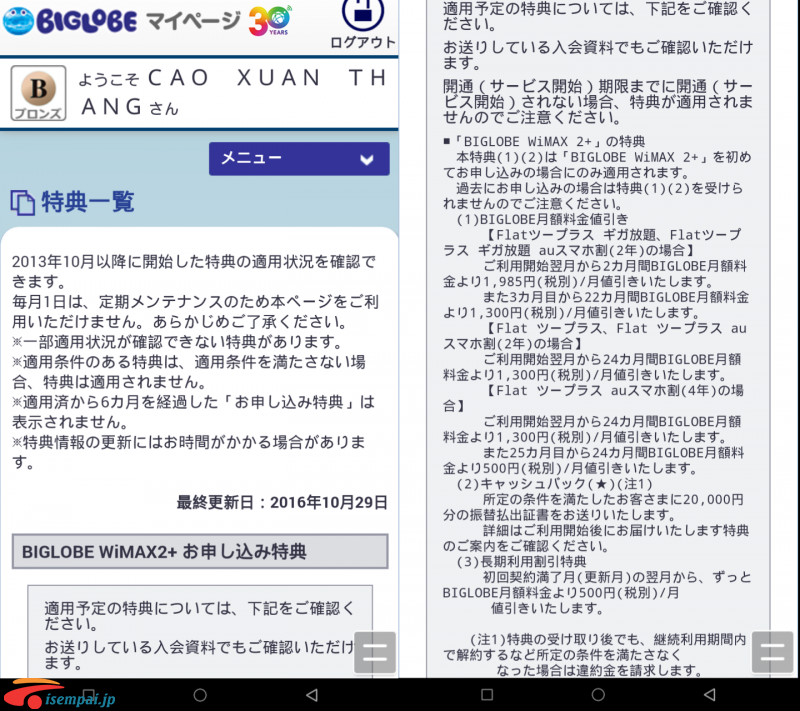Tap the BIGLOBE WiMAX2+ お申し込み特典 header bar

(200, 551)
